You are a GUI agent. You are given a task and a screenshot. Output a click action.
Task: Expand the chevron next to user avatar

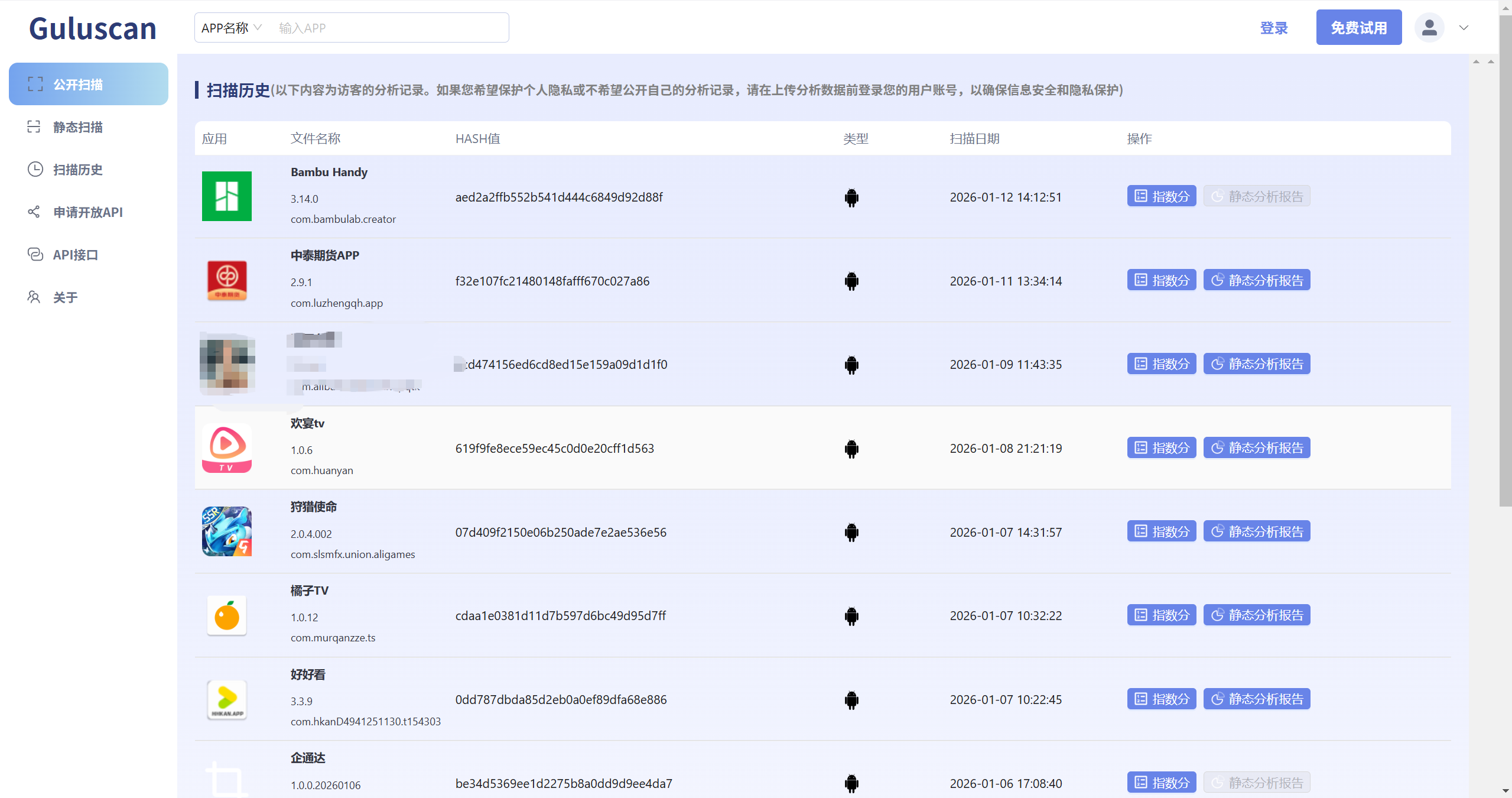(x=1463, y=28)
